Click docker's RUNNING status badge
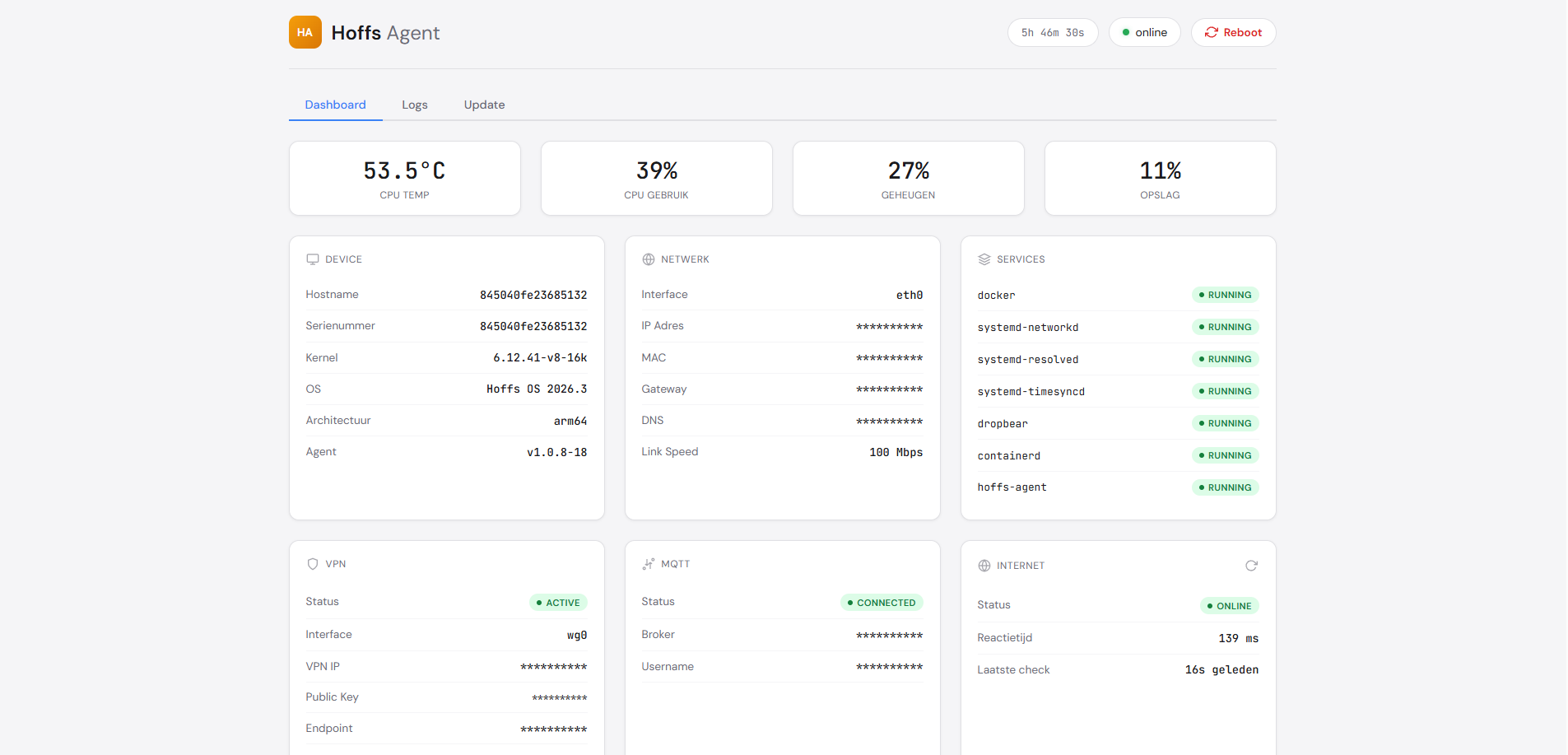This screenshot has height=755, width=1568. coord(1225,295)
